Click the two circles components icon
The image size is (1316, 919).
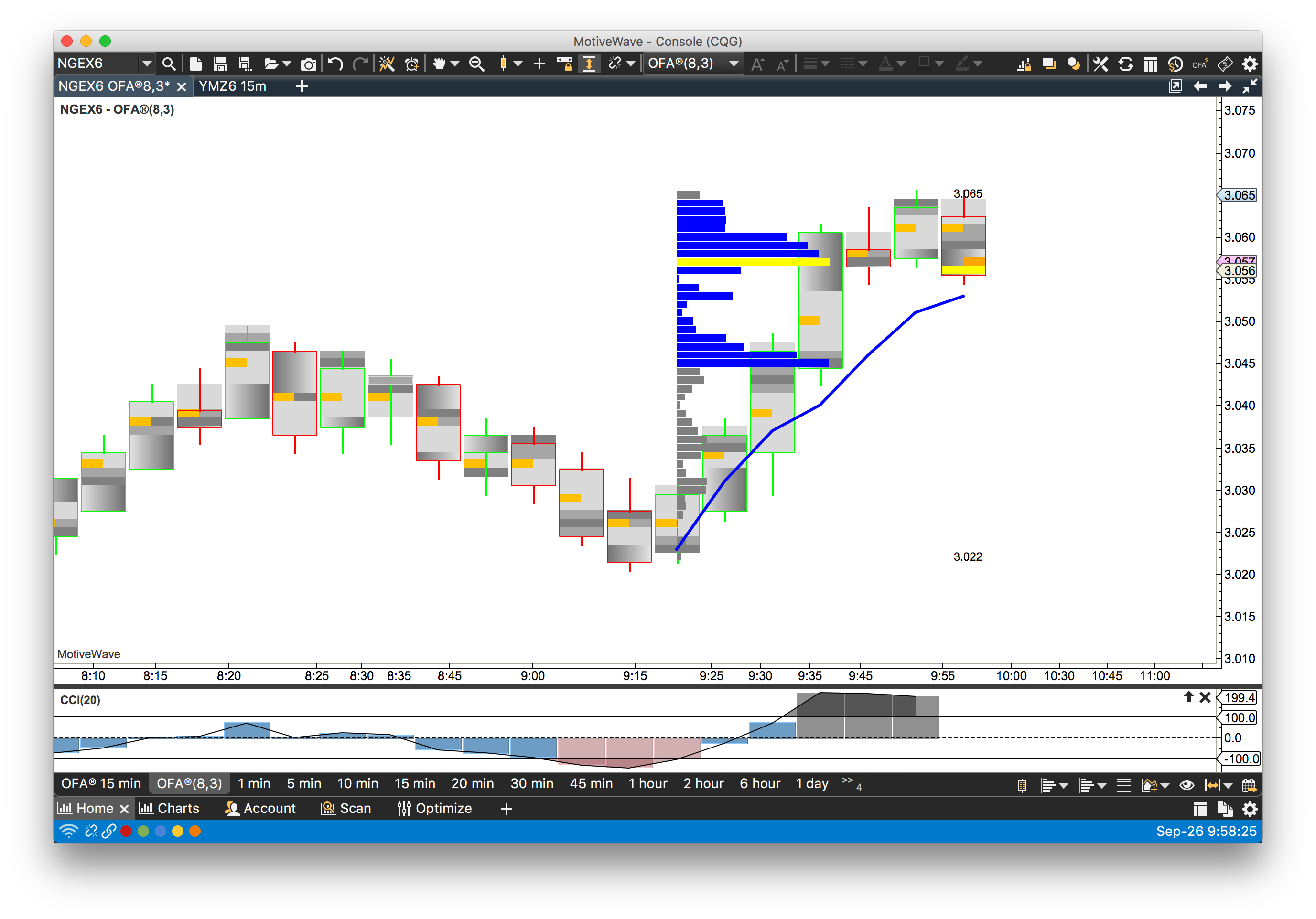1074,64
